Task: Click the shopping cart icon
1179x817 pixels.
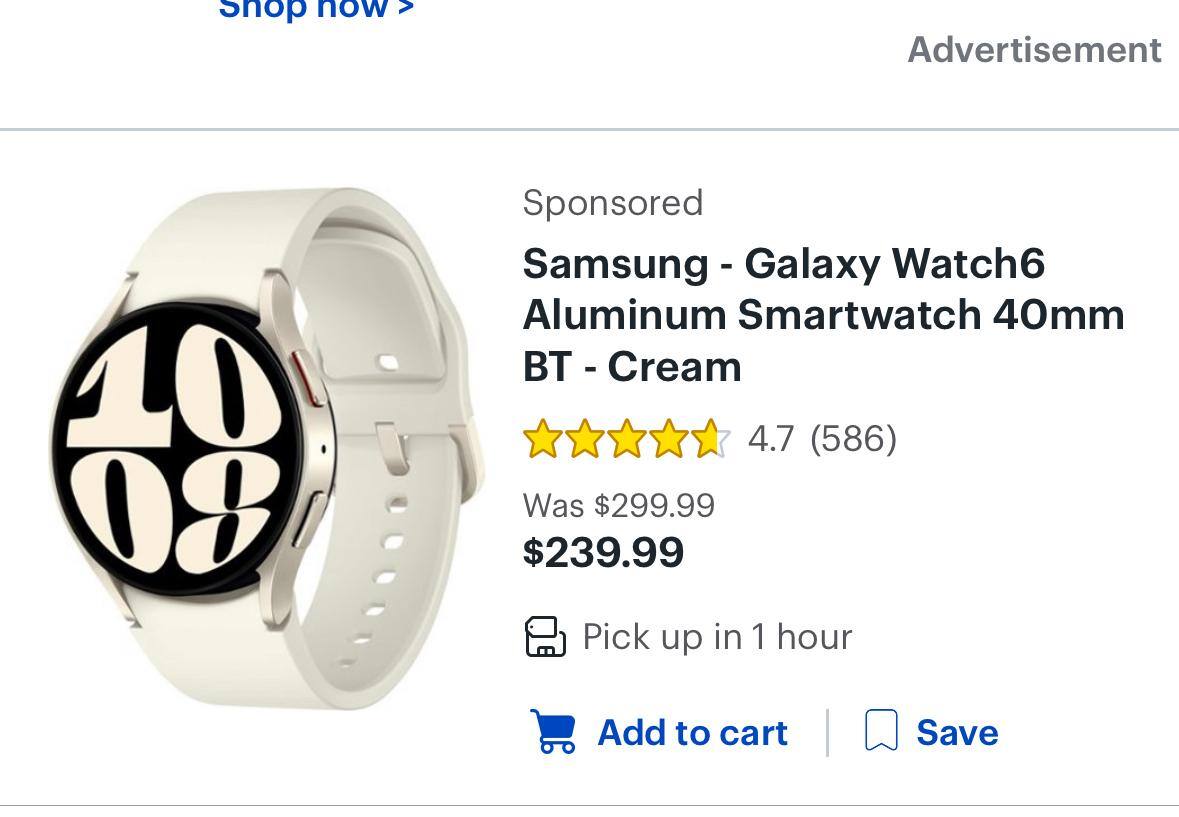Action: tap(553, 732)
